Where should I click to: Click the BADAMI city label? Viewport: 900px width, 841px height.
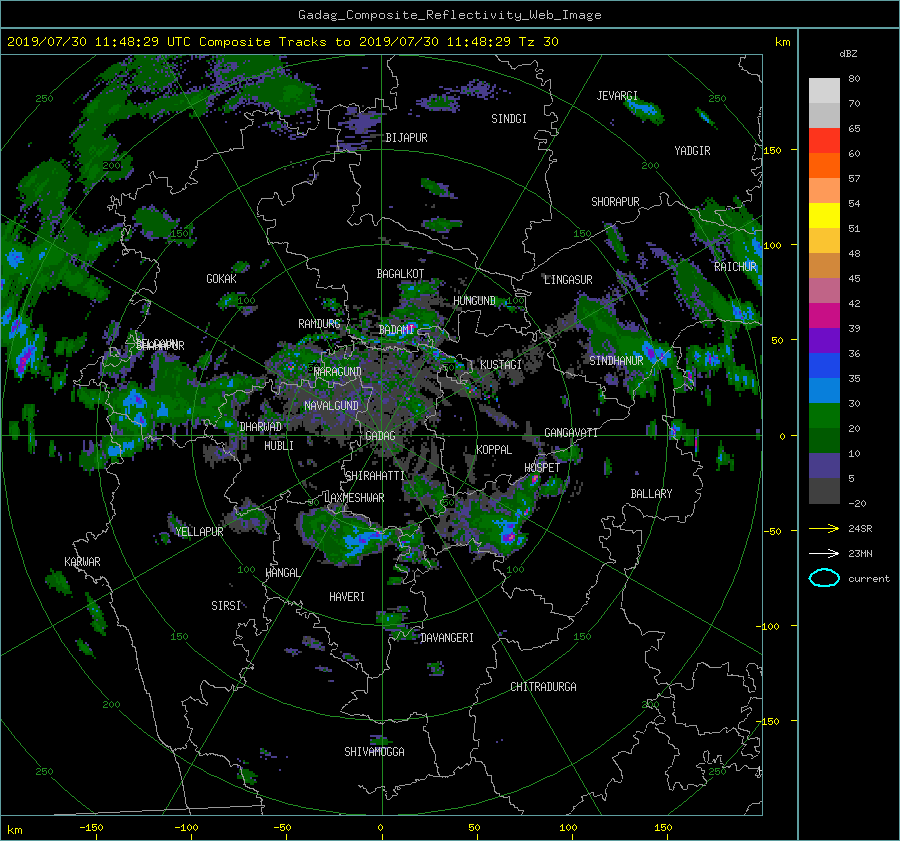click(x=396, y=330)
